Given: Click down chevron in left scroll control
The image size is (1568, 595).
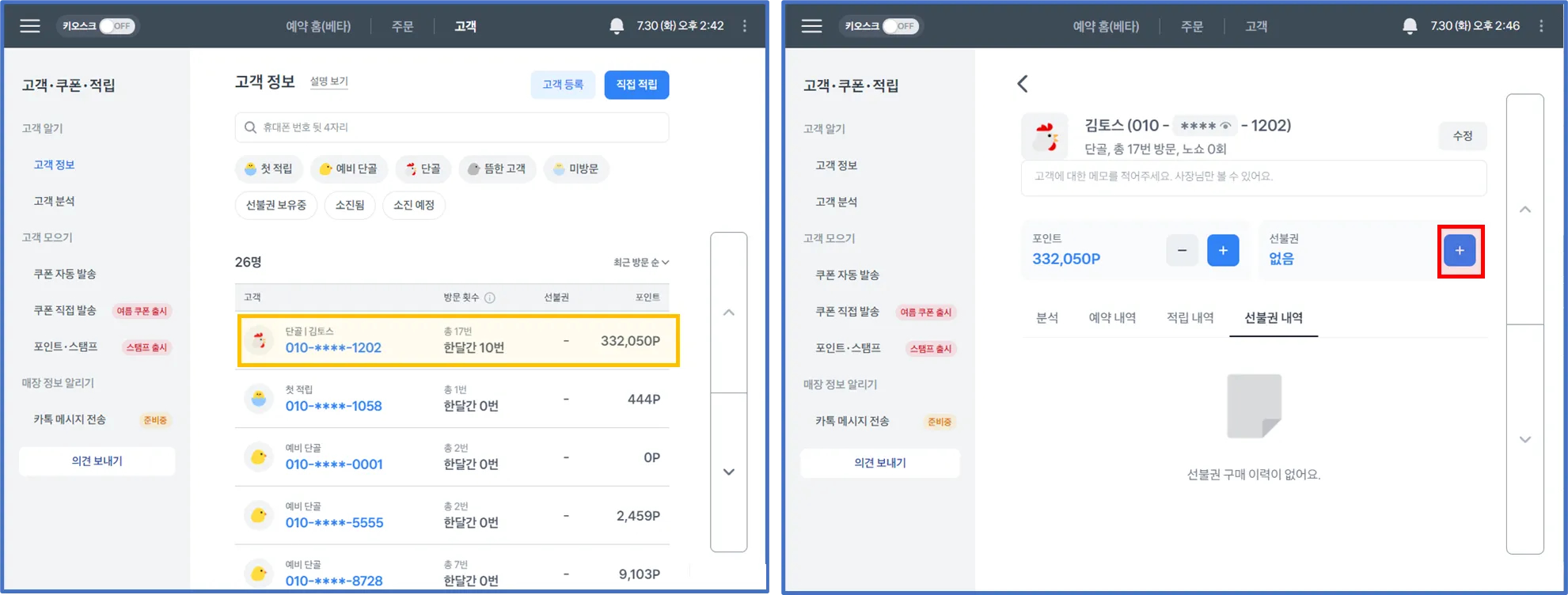Looking at the screenshot, I should point(729,472).
